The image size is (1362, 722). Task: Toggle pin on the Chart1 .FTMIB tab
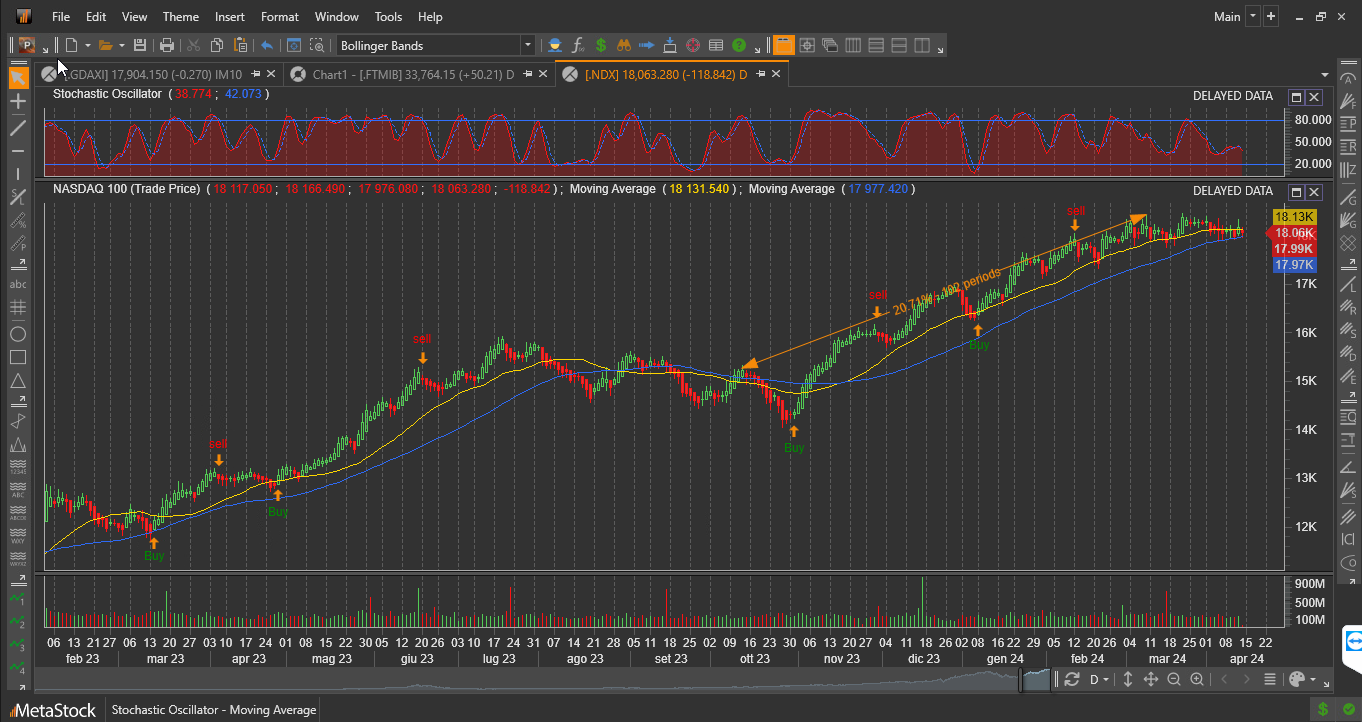[x=527, y=74]
